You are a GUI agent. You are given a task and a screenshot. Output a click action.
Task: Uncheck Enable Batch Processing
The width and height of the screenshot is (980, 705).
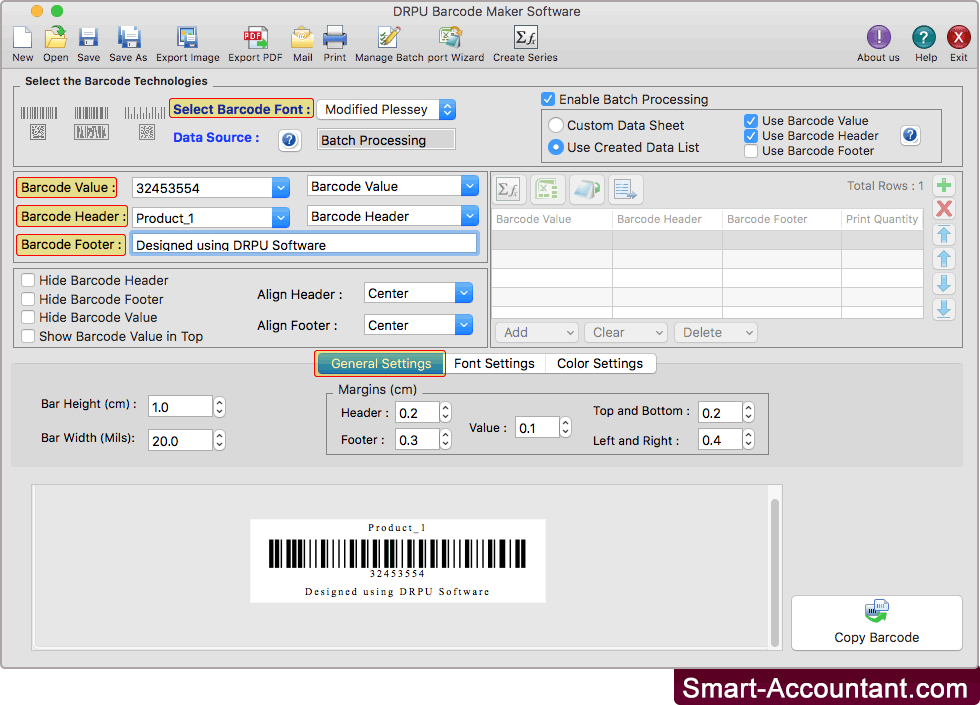tap(548, 99)
